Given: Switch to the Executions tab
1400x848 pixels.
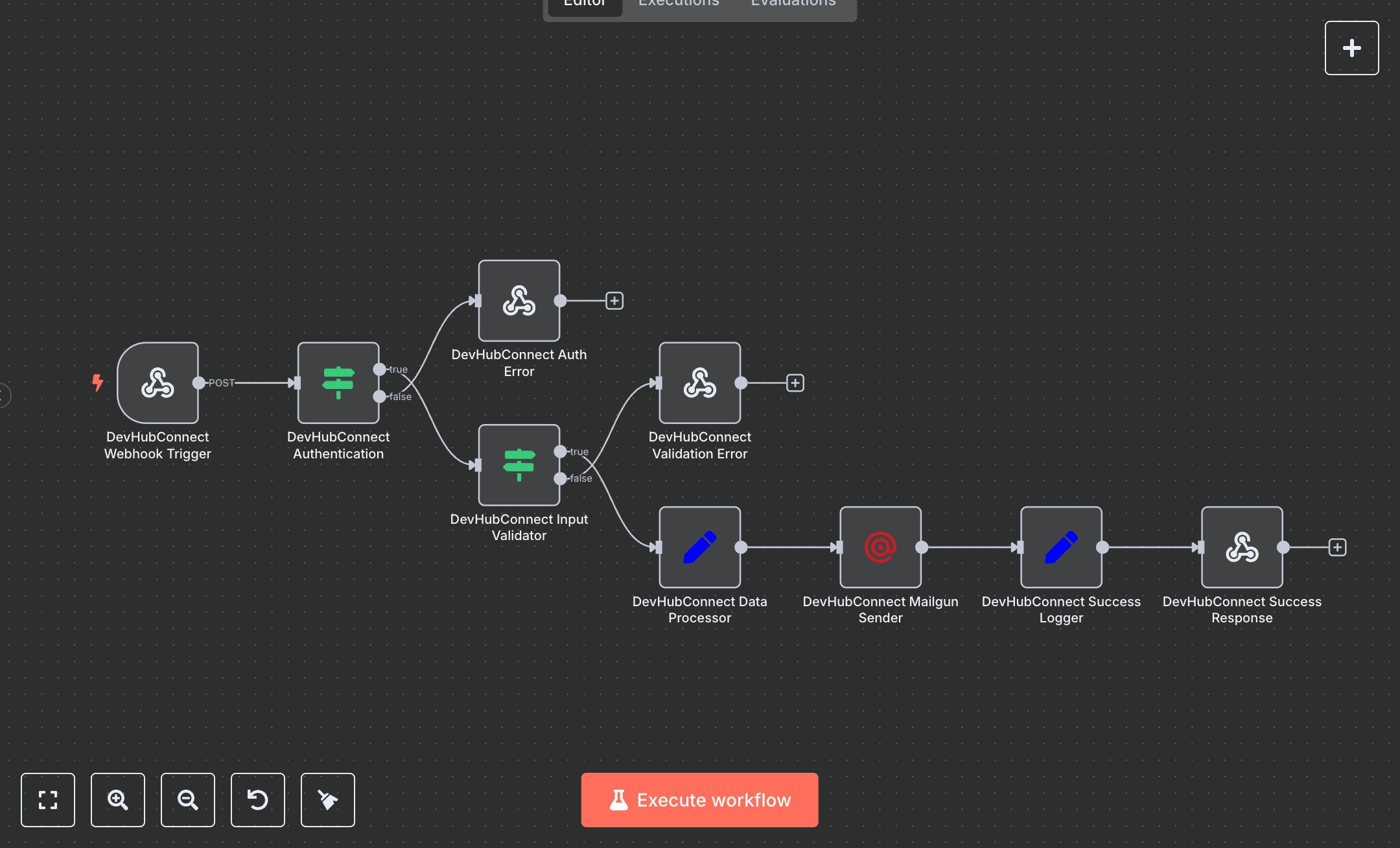Looking at the screenshot, I should pos(678,4).
